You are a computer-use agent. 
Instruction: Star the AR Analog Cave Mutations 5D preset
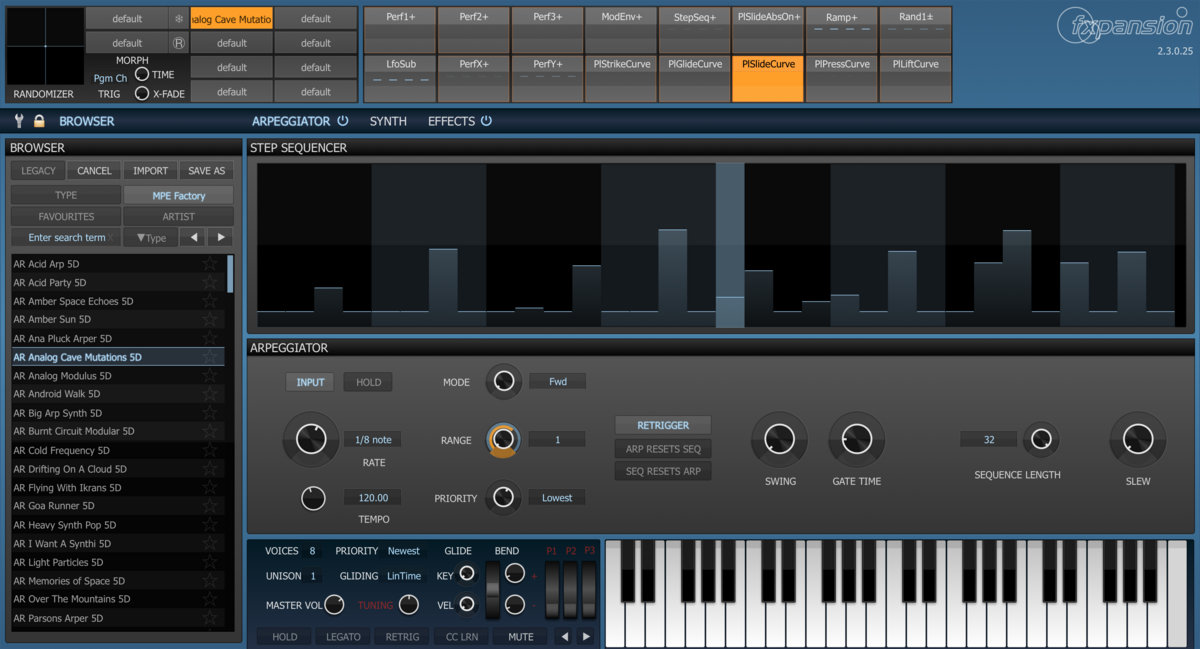(x=210, y=357)
